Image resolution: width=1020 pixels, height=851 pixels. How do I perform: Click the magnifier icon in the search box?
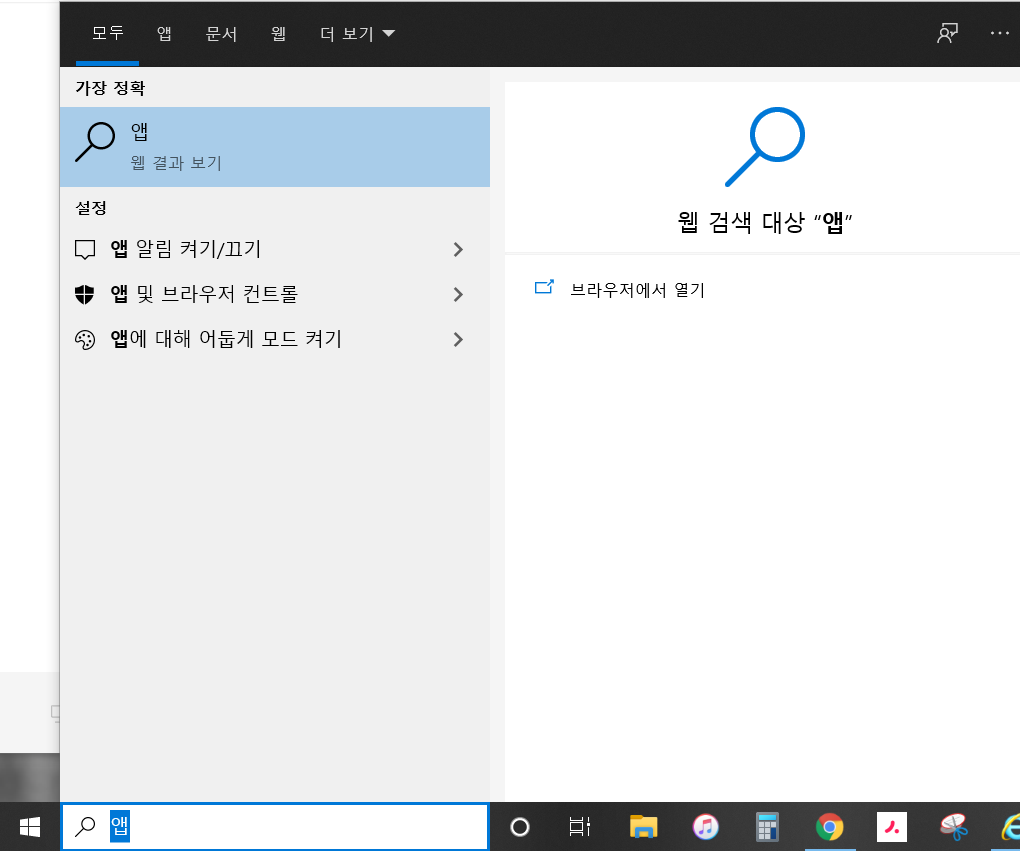click(x=85, y=827)
